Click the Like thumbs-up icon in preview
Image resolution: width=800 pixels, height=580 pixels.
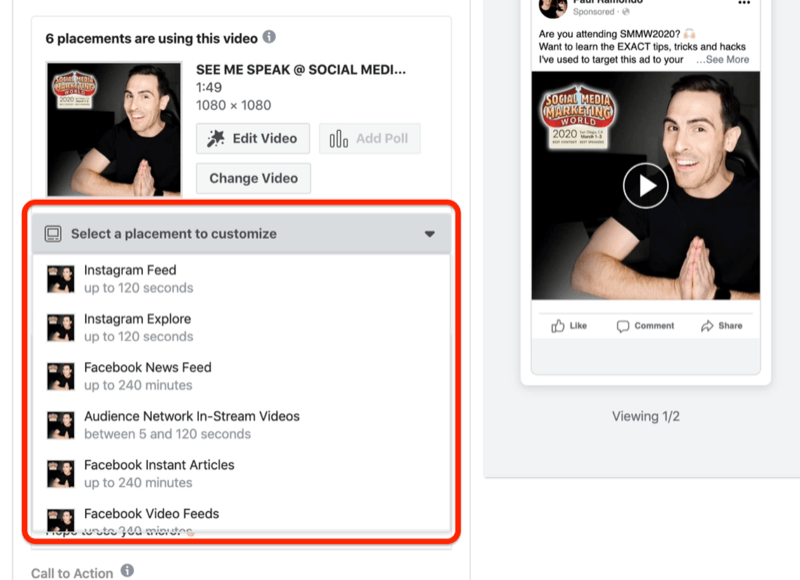[558, 326]
